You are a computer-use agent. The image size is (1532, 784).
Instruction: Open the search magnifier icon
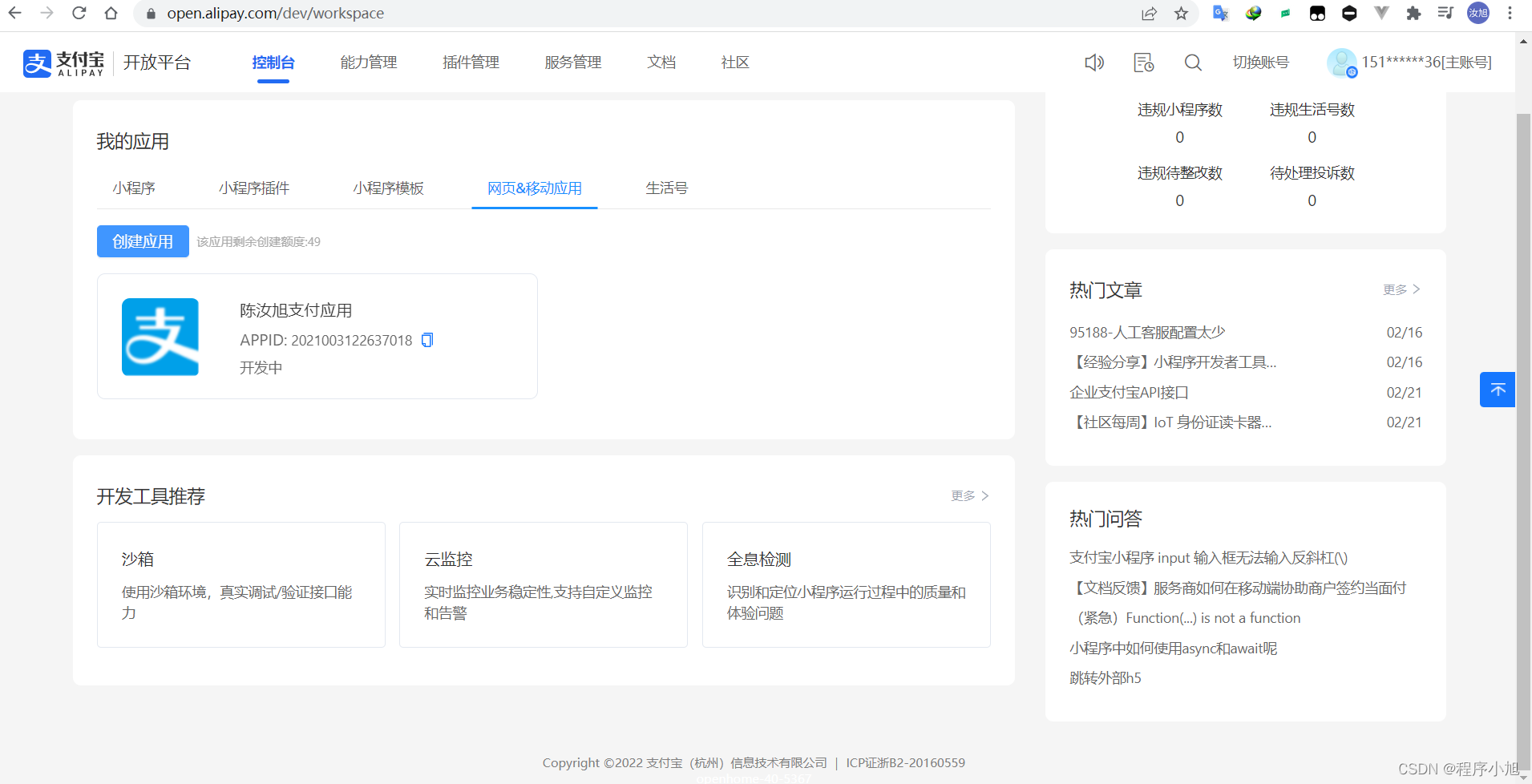[x=1193, y=63]
